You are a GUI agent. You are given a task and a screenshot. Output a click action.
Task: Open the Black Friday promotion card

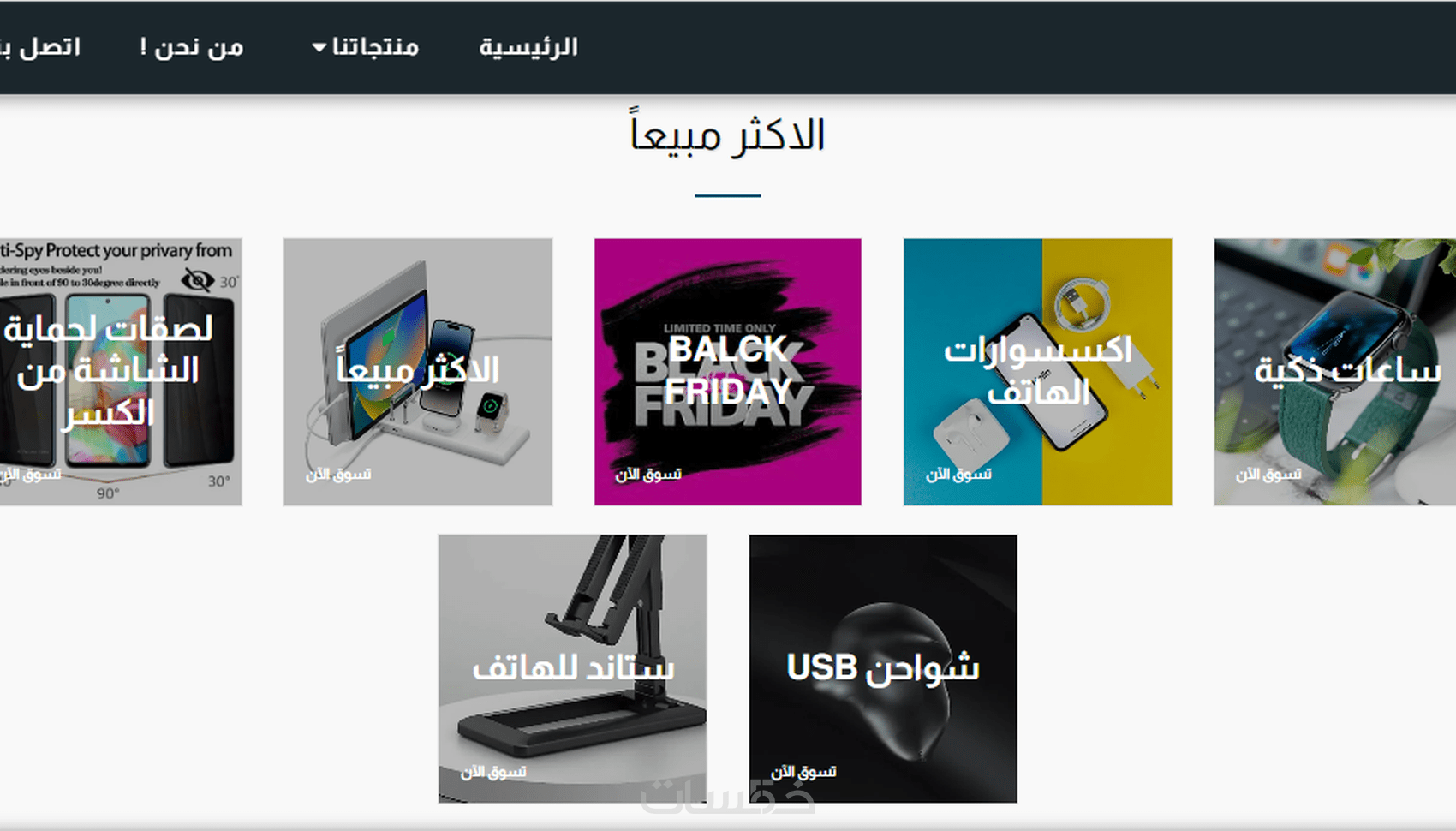point(728,372)
